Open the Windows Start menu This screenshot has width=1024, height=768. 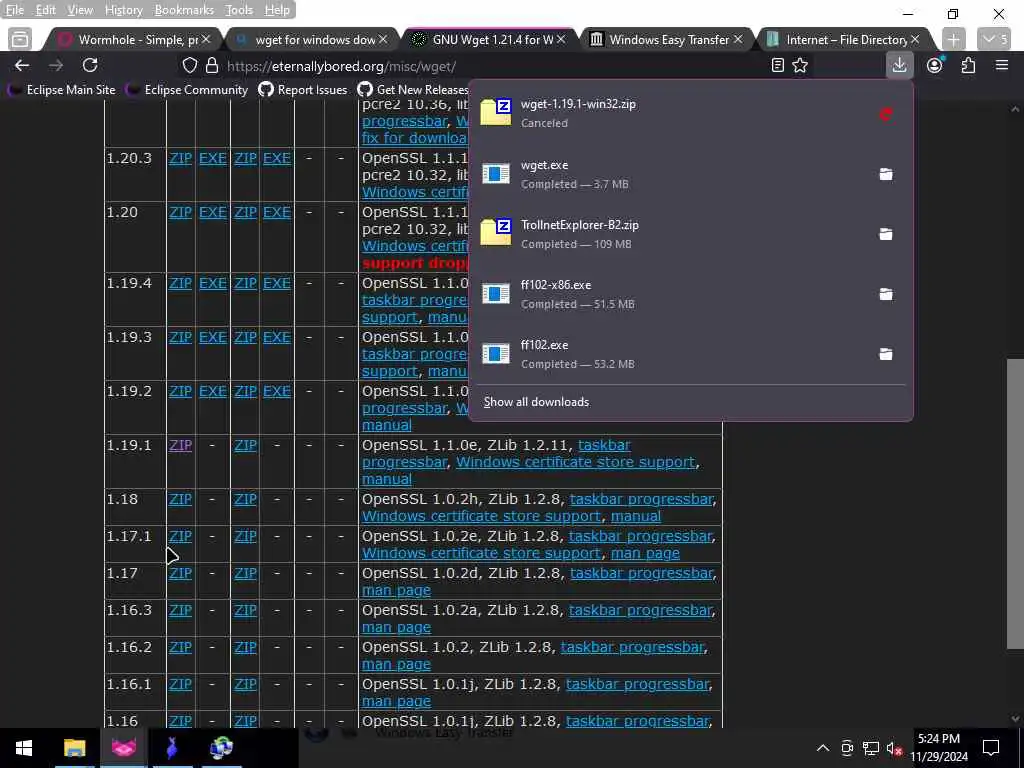[x=24, y=748]
